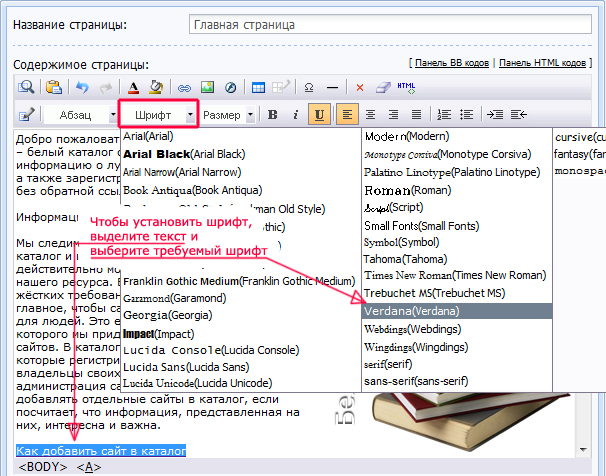The width and height of the screenshot is (606, 476).
Task: Pick the Script font
Action: coord(393,208)
